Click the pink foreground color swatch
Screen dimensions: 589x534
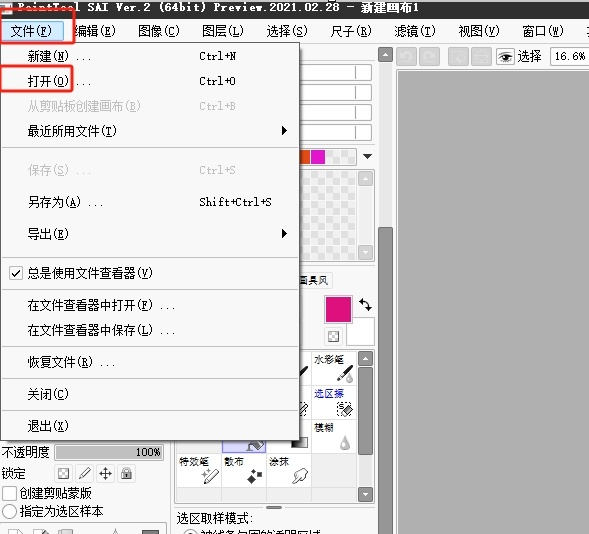pyautogui.click(x=338, y=309)
